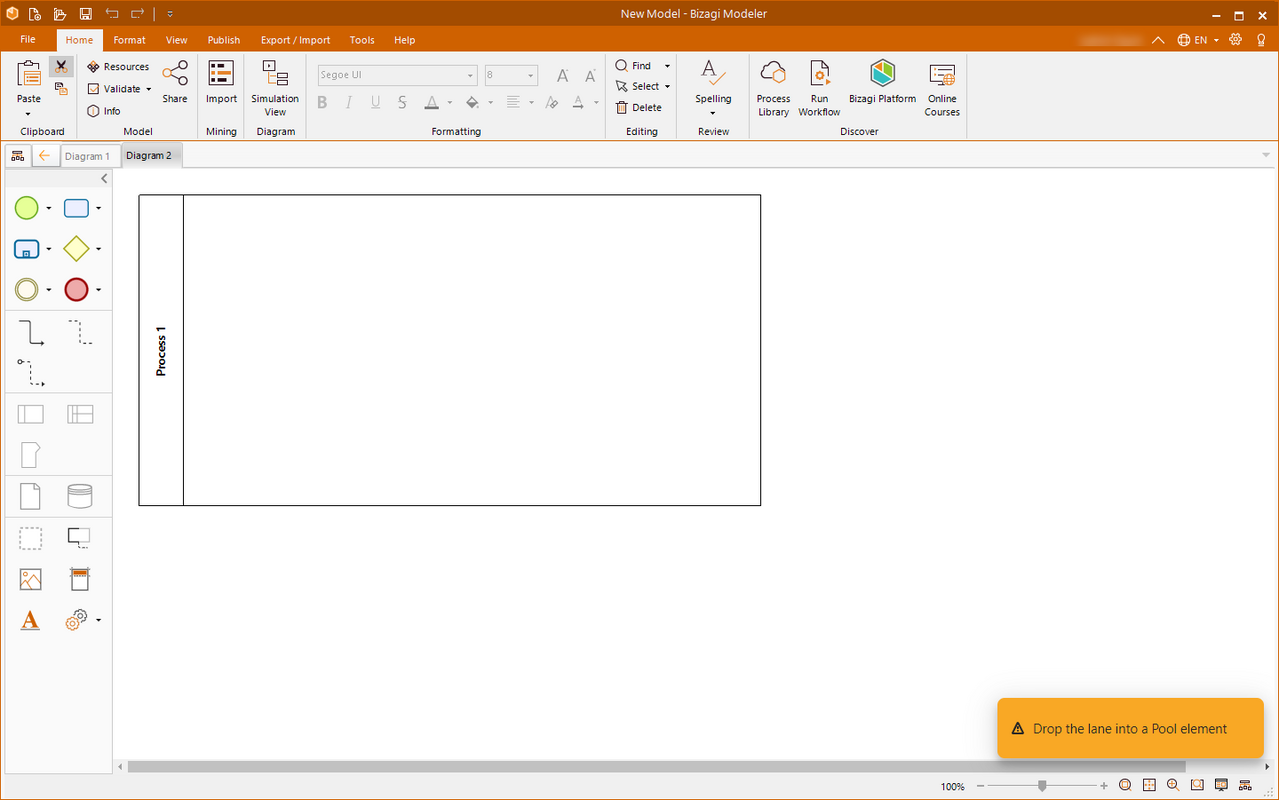Click the lightbulb icon in top right
This screenshot has height=800, width=1279.
pyautogui.click(x=1261, y=40)
